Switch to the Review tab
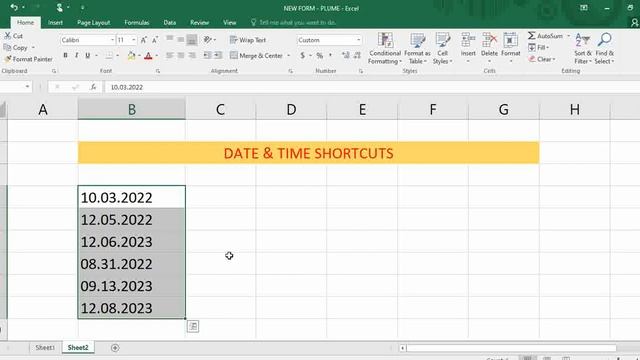This screenshot has width=640, height=360. point(200,22)
